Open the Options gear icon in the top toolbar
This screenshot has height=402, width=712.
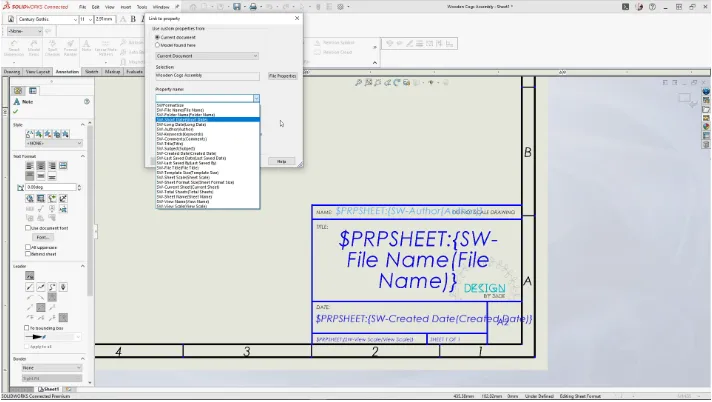(340, 7)
